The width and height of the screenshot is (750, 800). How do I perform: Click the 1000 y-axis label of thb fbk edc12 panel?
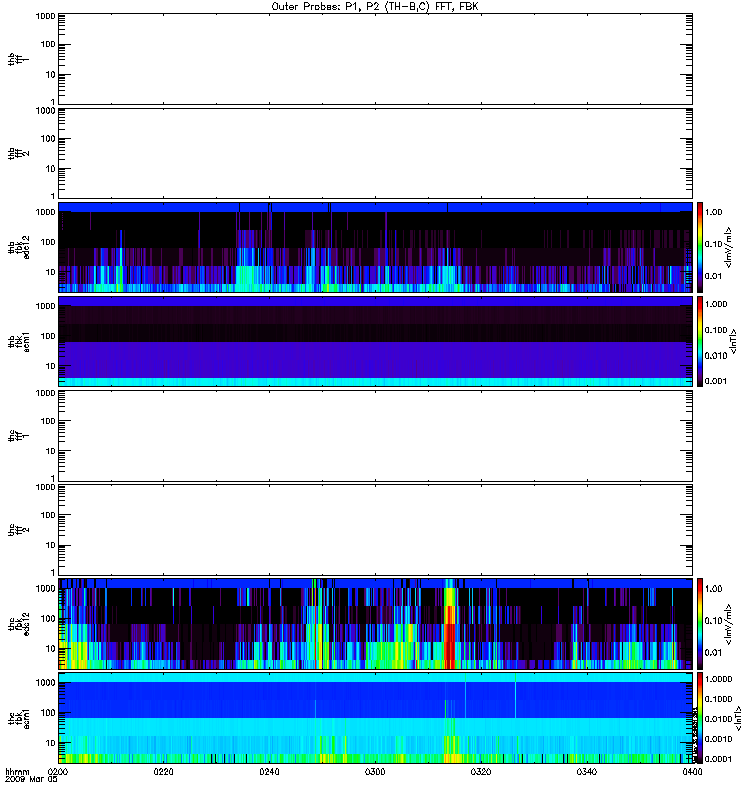(x=45, y=212)
